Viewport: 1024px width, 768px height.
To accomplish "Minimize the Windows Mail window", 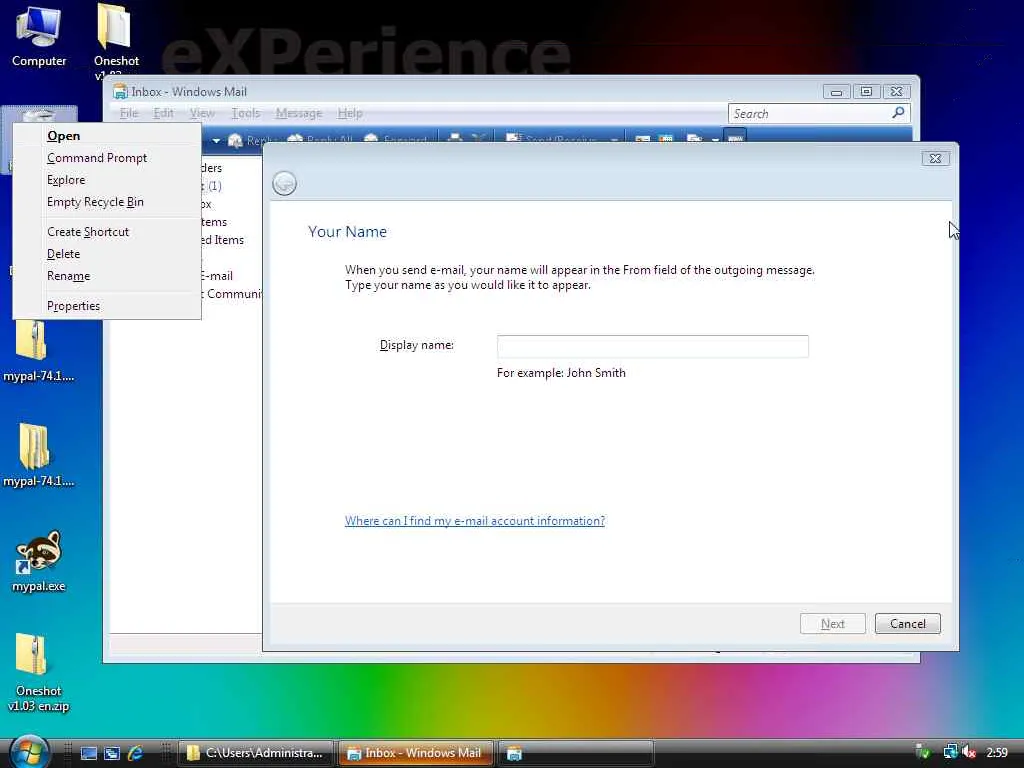I will (836, 92).
